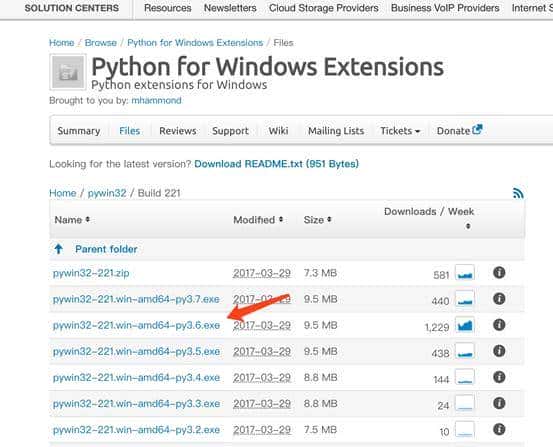The height and width of the screenshot is (447, 553).
Task: Open SOLUTION CENTERS in the top bar
Action: [x=72, y=8]
